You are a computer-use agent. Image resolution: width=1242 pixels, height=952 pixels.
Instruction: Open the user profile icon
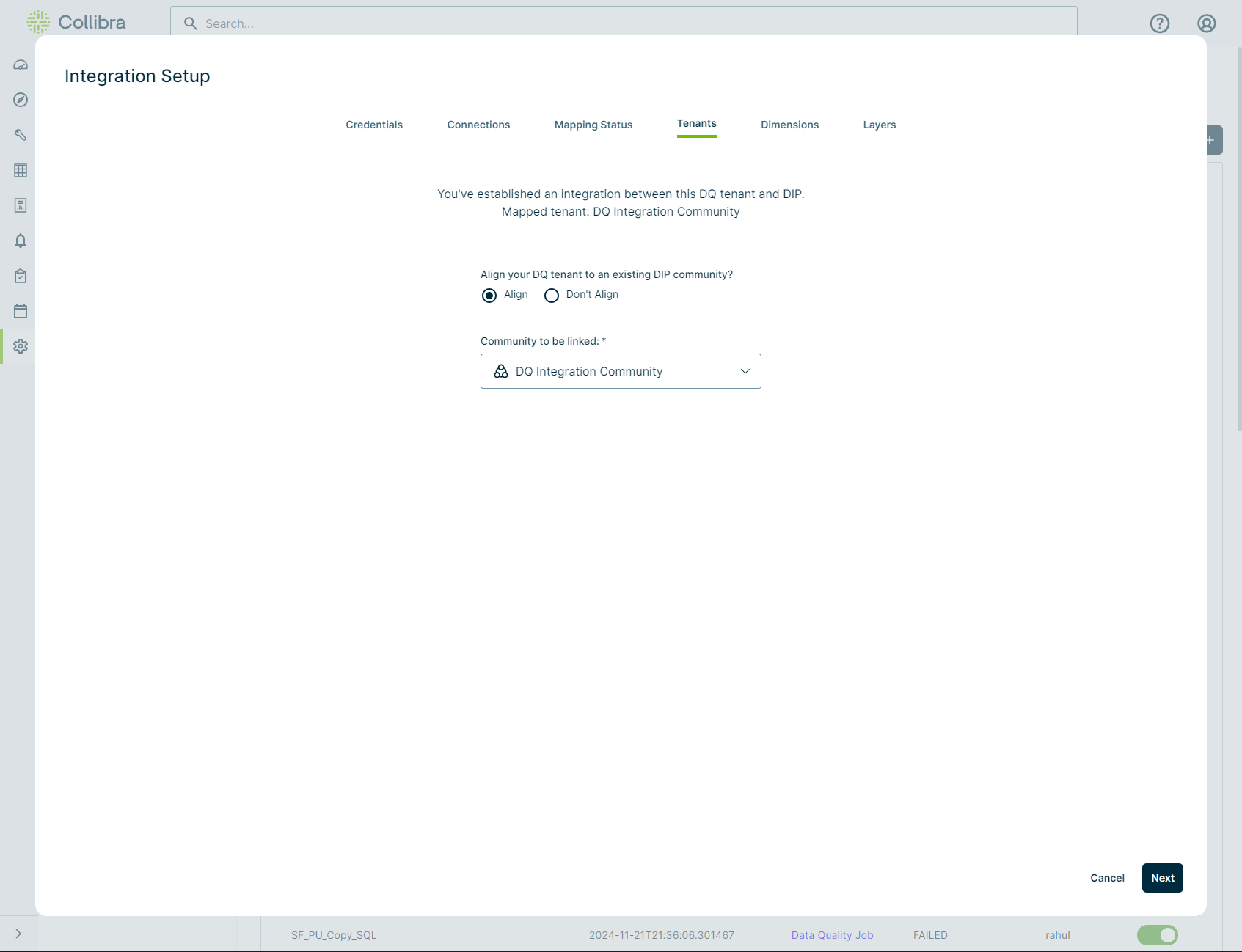click(x=1206, y=23)
